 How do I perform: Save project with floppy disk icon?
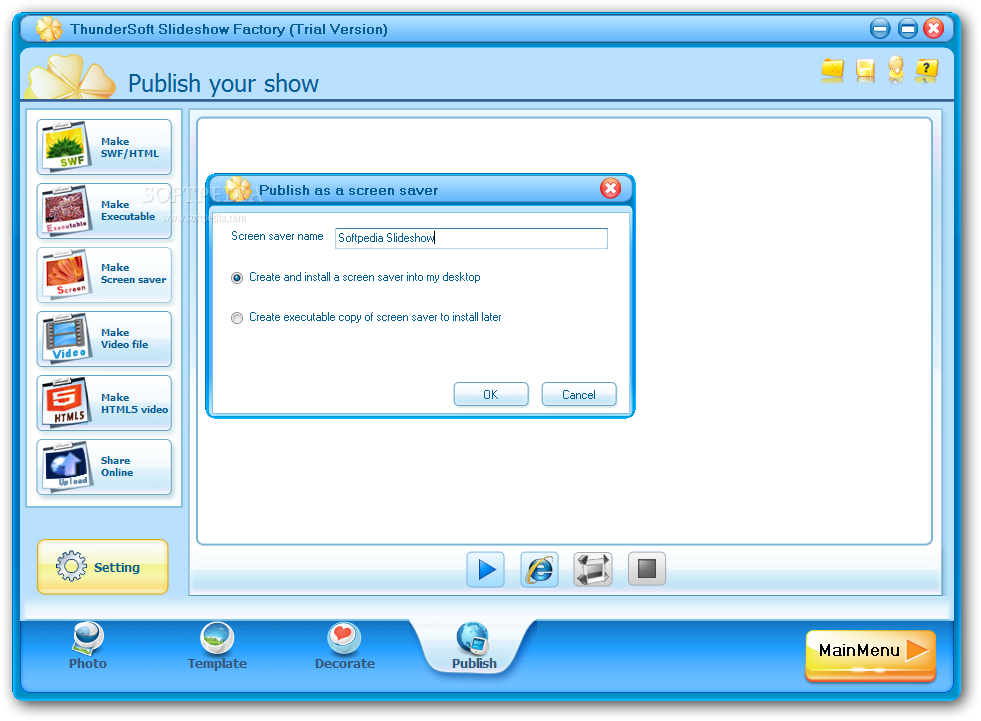pos(865,71)
